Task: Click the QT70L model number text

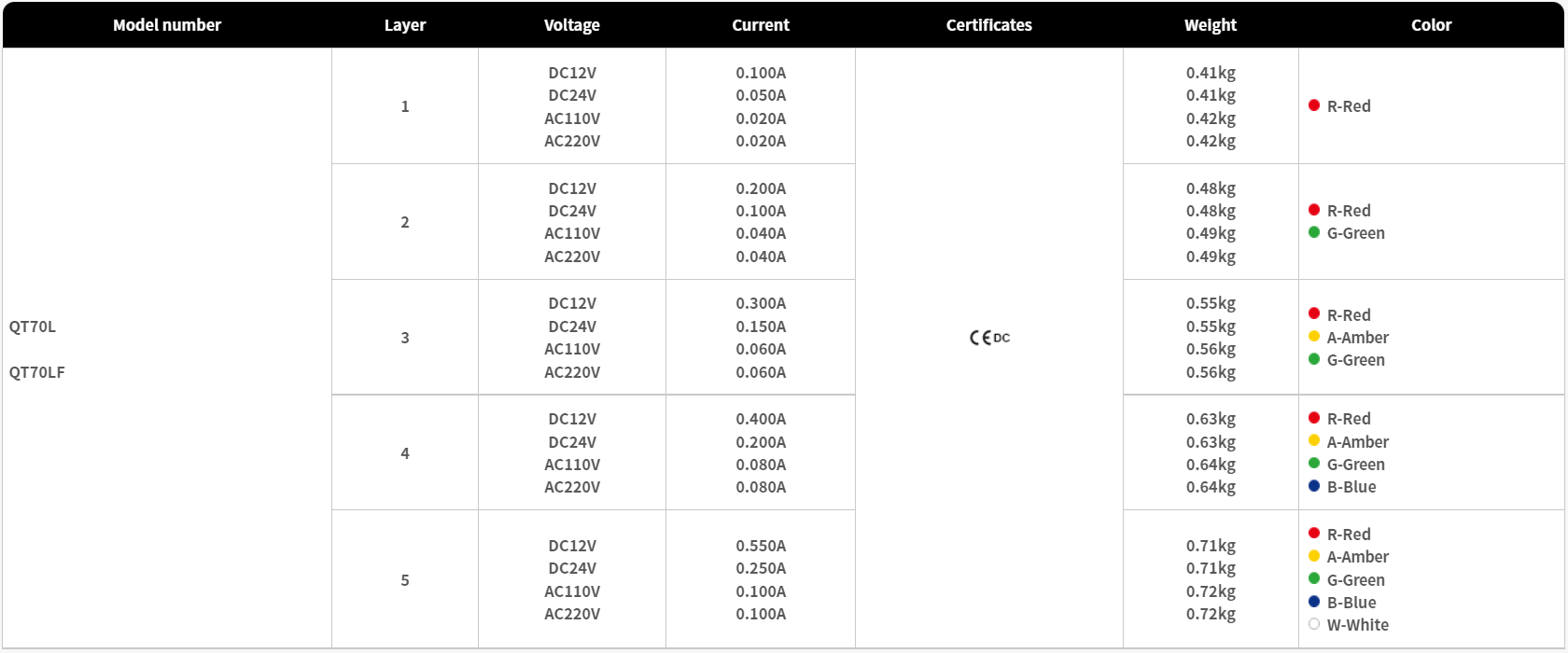Action: pos(33,326)
